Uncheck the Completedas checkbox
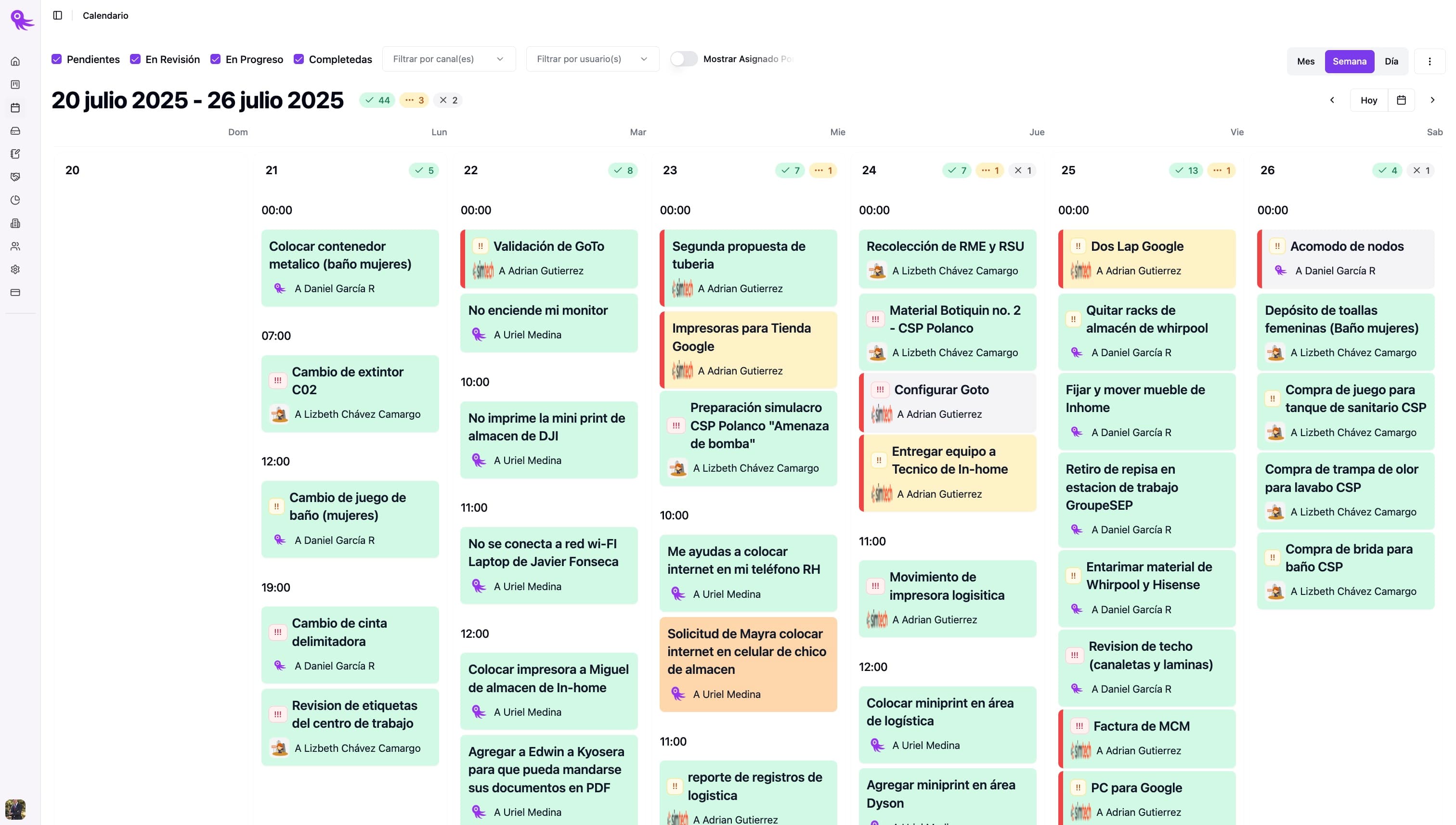The height and width of the screenshot is (825, 1456). tap(299, 59)
